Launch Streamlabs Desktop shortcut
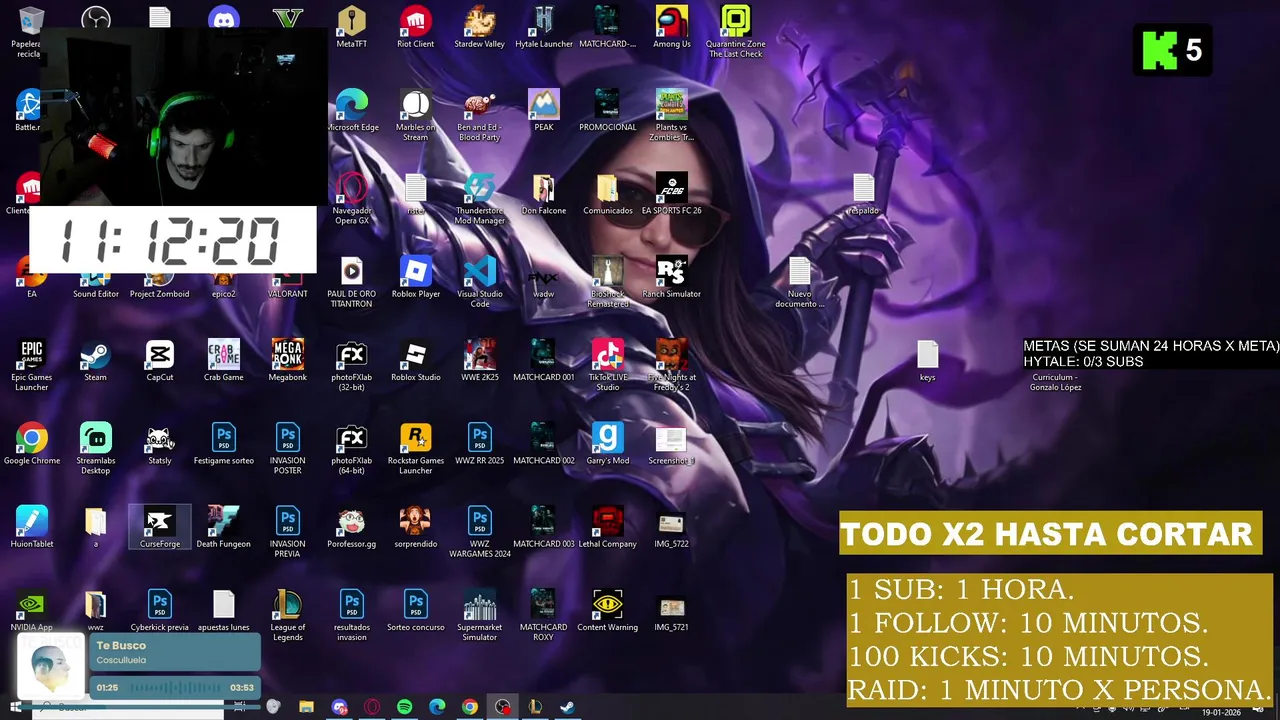Image resolution: width=1280 pixels, height=720 pixels. [x=95, y=448]
